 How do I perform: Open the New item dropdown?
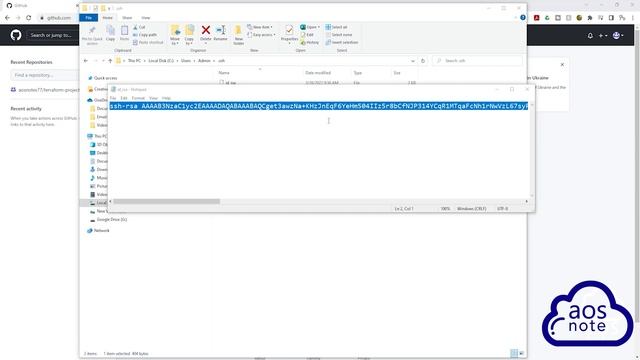[260, 27]
